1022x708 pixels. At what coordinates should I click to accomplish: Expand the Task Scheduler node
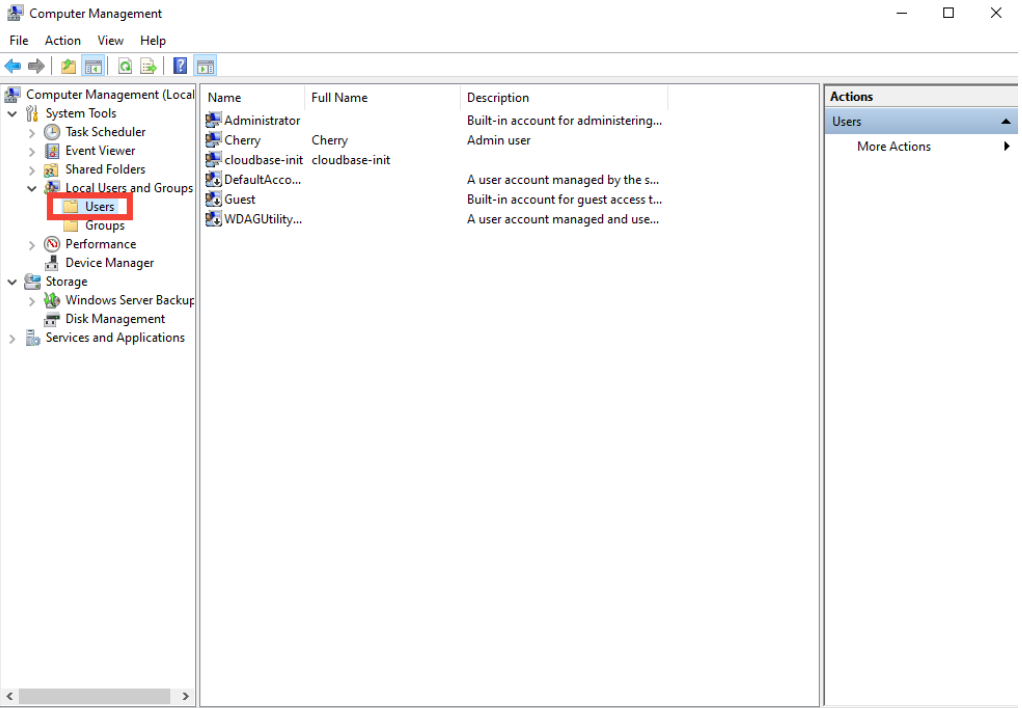tap(32, 132)
